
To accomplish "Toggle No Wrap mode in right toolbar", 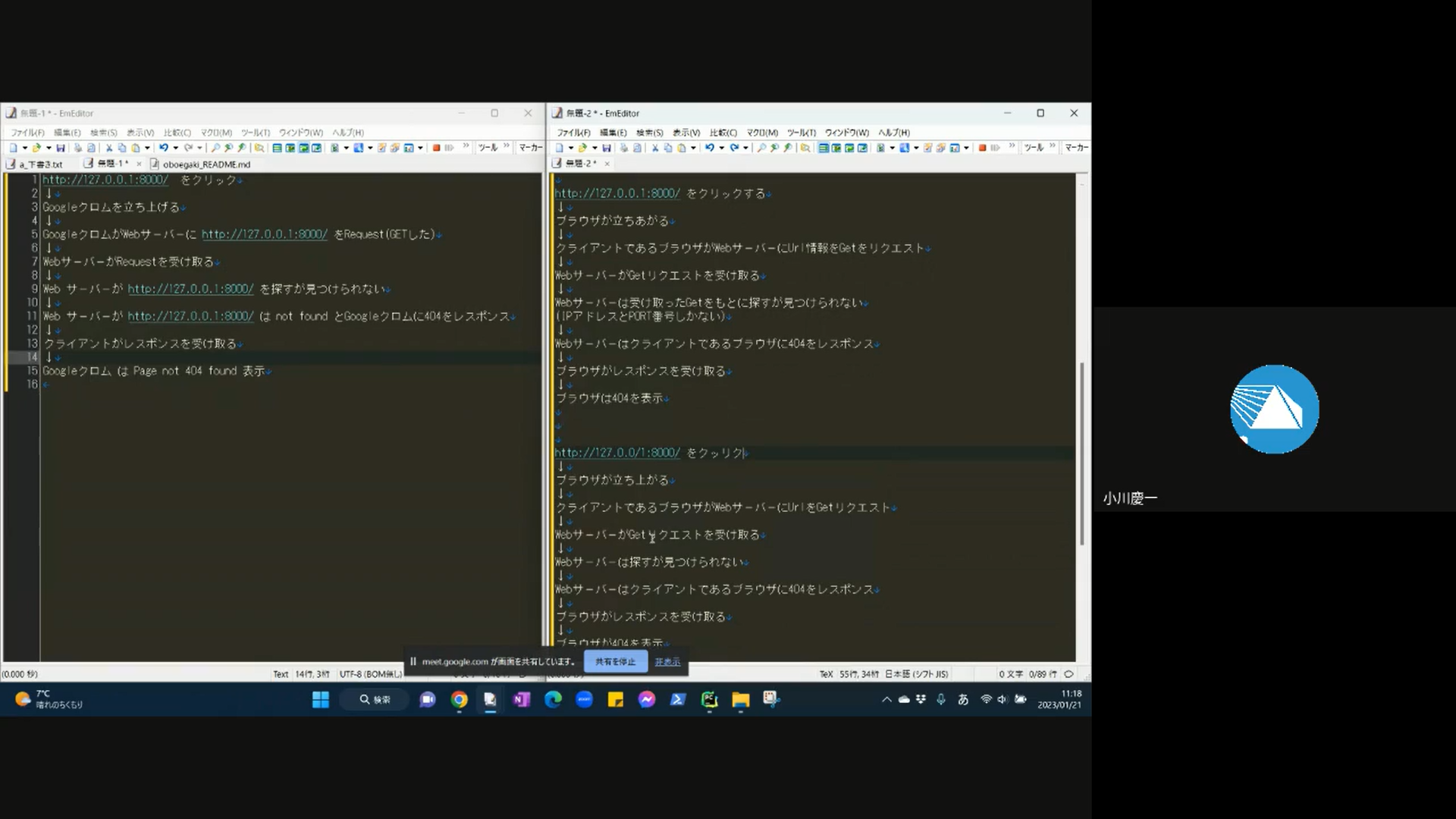I will [x=823, y=148].
